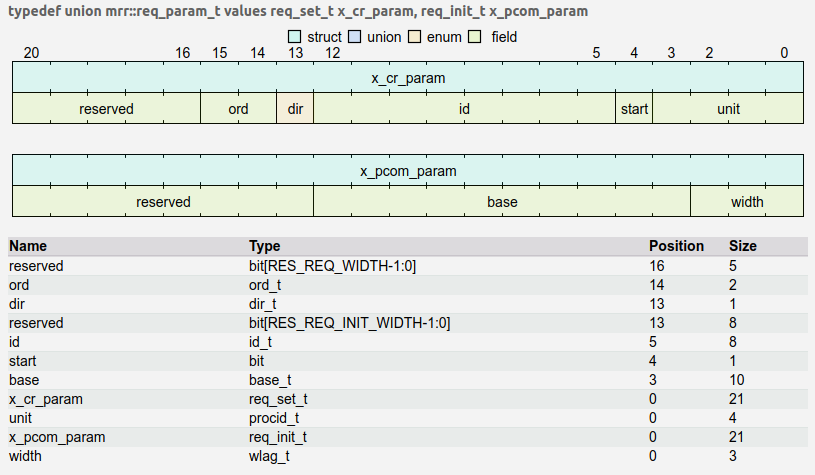Click the enum legend color swatch
Screen dimensions: 815x475
pos(417,37)
